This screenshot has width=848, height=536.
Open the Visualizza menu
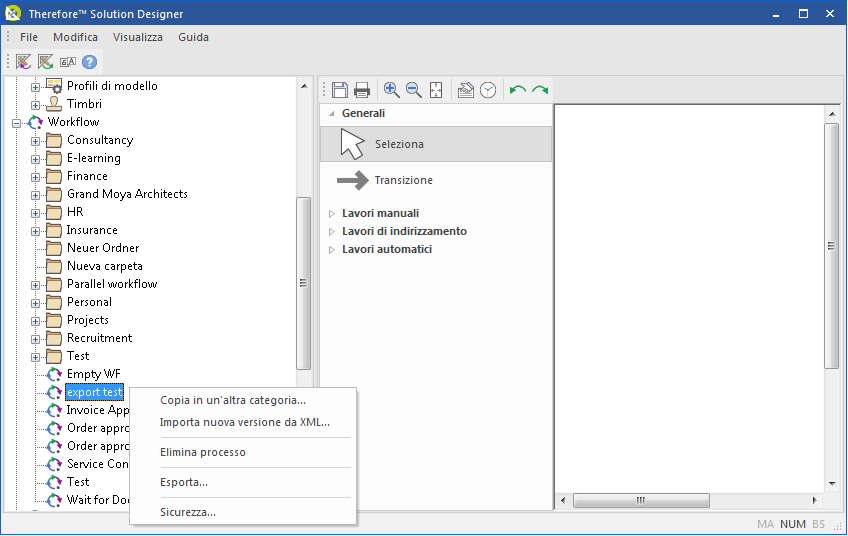[137, 37]
